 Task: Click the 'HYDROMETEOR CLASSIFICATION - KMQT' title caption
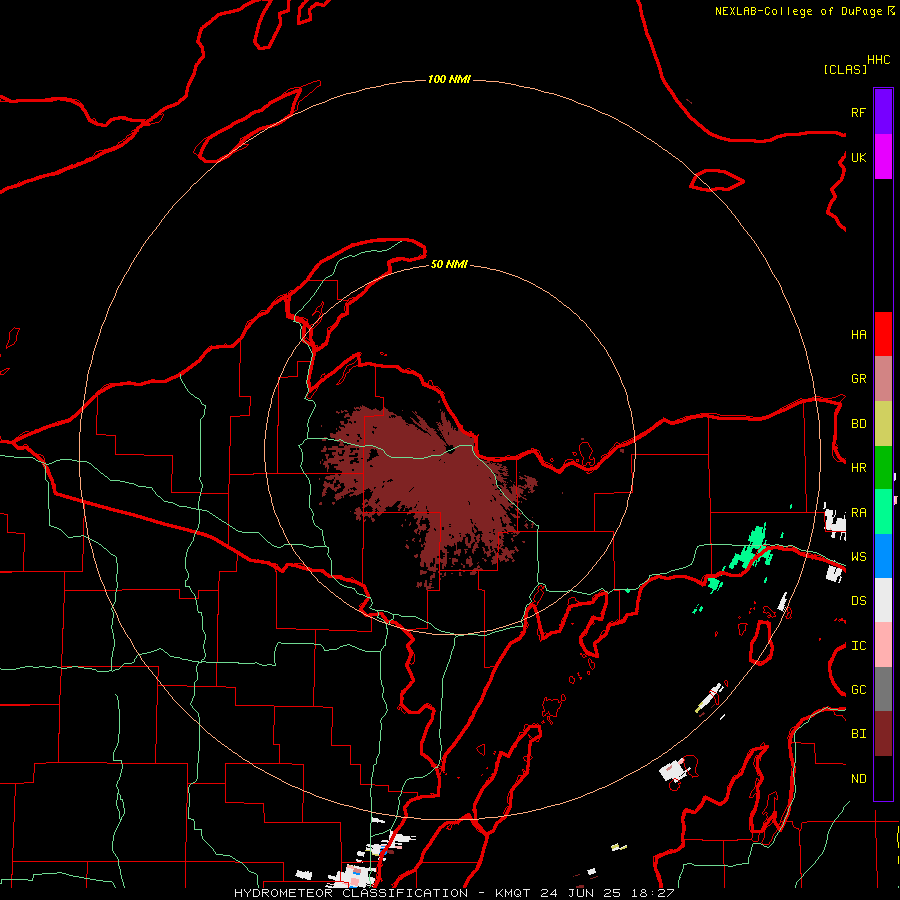[x=382, y=893]
